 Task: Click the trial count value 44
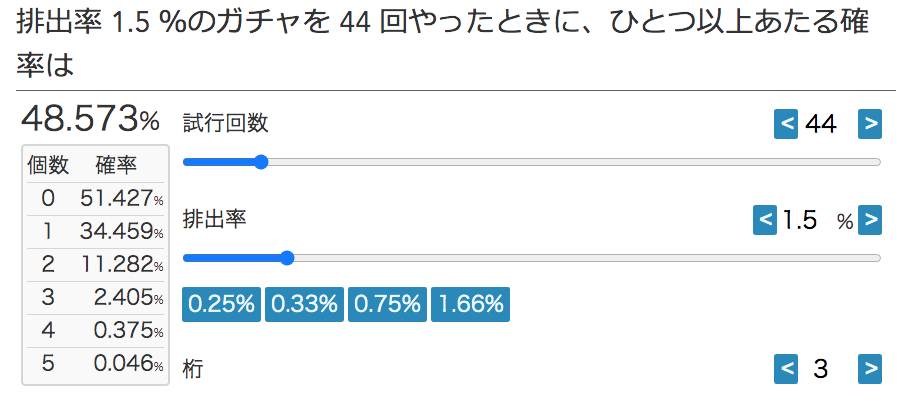coord(821,124)
